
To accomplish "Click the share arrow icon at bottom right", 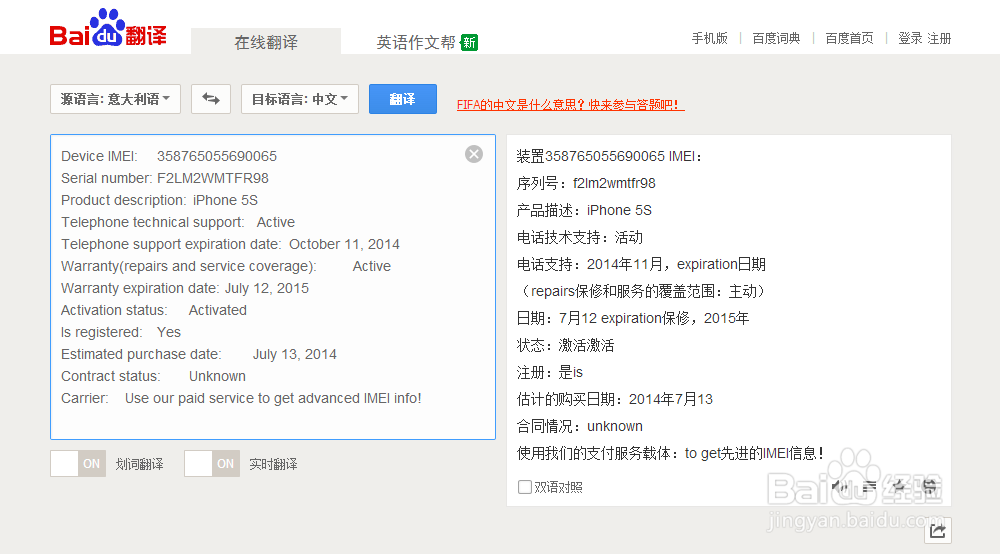I will point(938,531).
